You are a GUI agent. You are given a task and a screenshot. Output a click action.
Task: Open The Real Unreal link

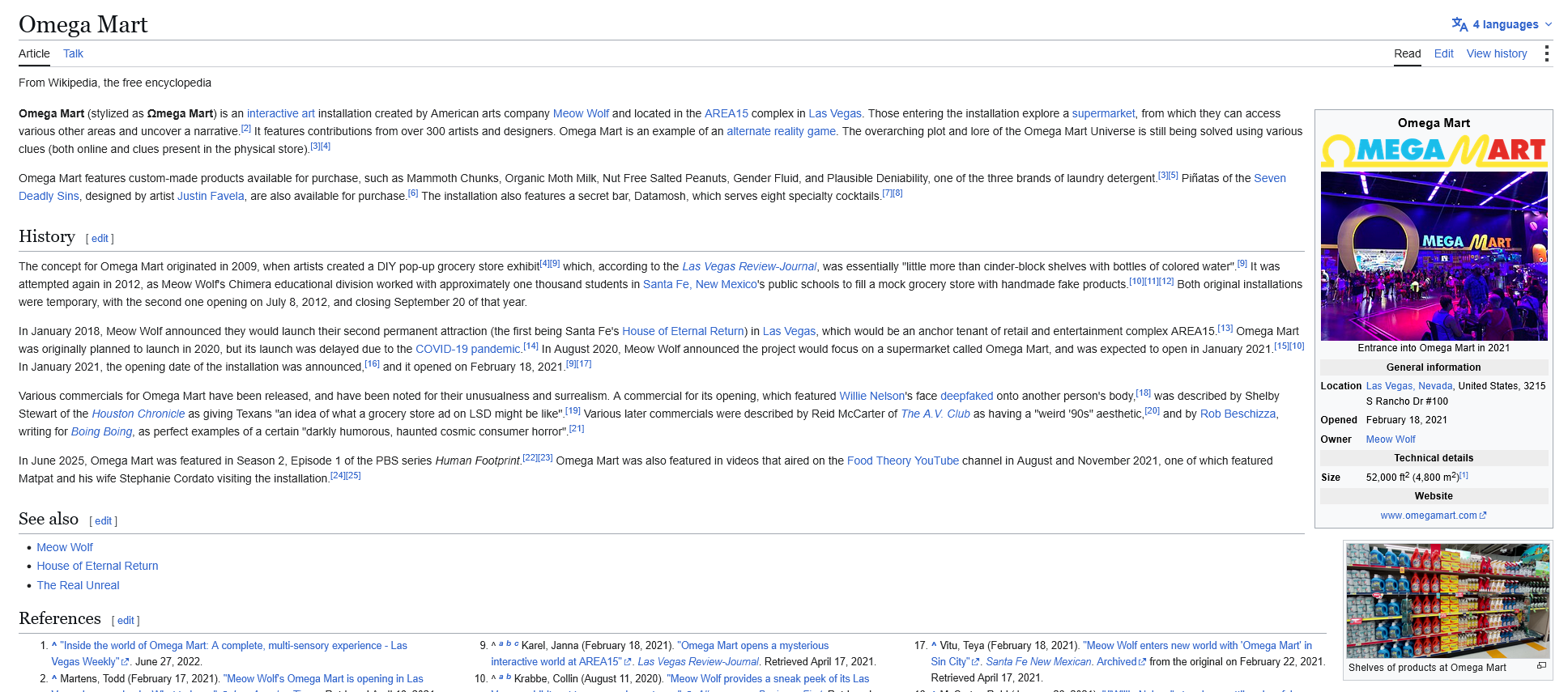tap(78, 585)
